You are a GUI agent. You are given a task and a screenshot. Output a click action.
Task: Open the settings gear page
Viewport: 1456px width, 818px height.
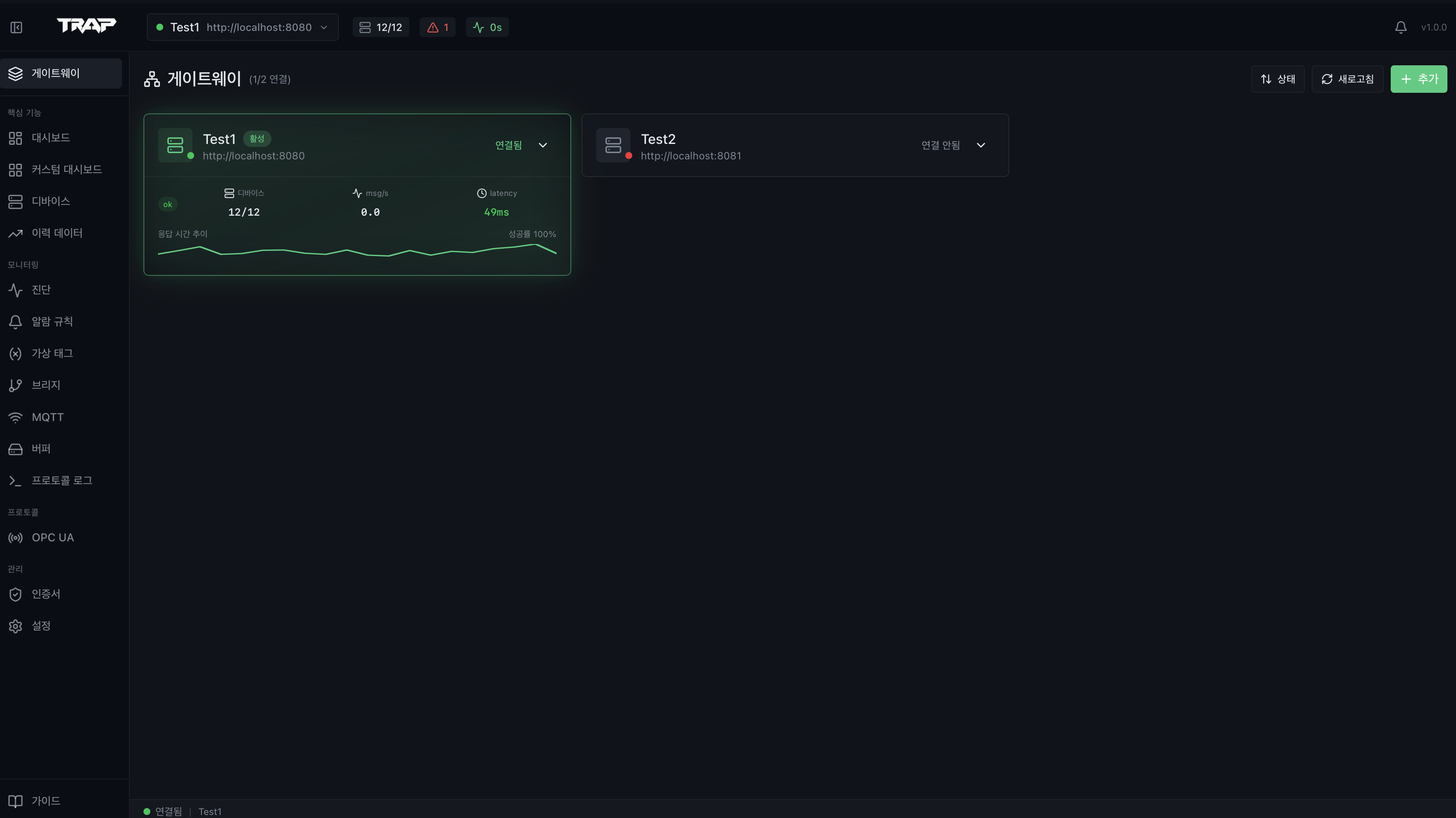pyautogui.click(x=41, y=626)
